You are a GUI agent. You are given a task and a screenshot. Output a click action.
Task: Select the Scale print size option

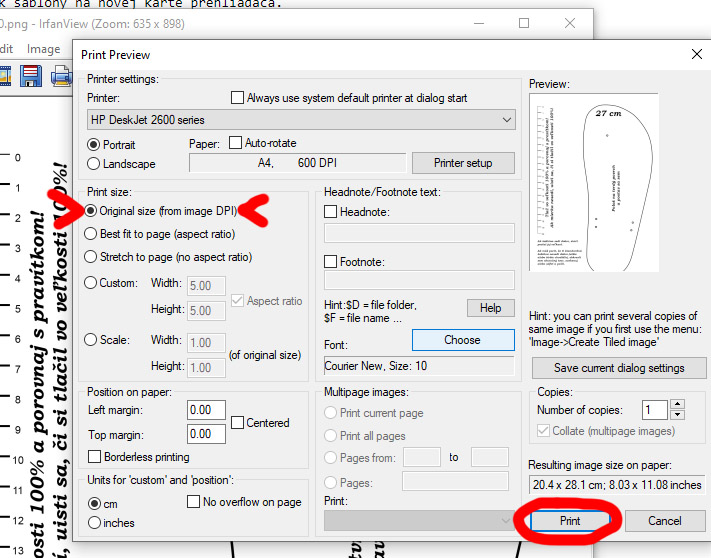point(91,340)
